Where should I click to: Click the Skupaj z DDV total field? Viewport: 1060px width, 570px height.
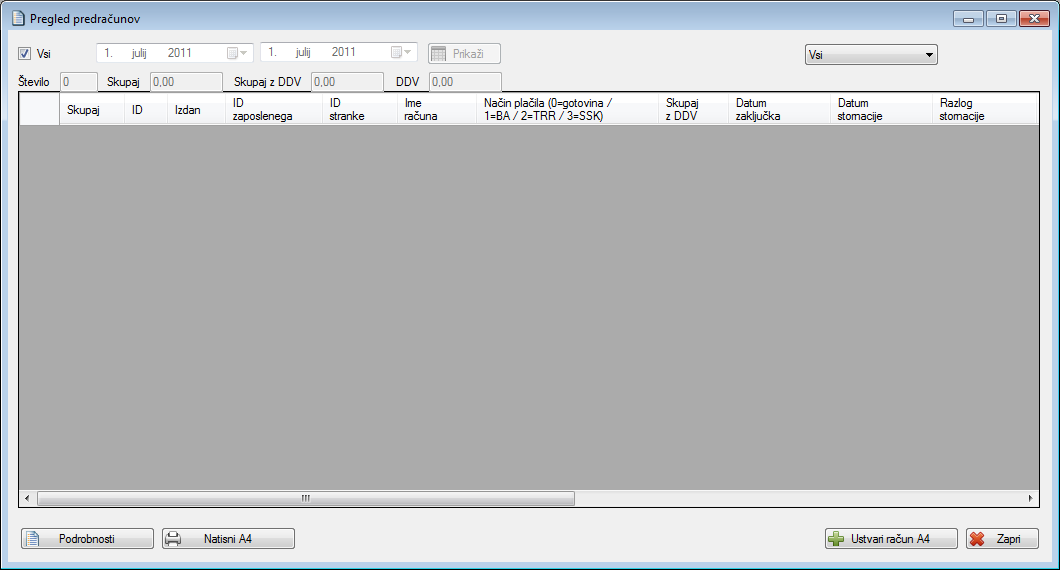pos(347,82)
